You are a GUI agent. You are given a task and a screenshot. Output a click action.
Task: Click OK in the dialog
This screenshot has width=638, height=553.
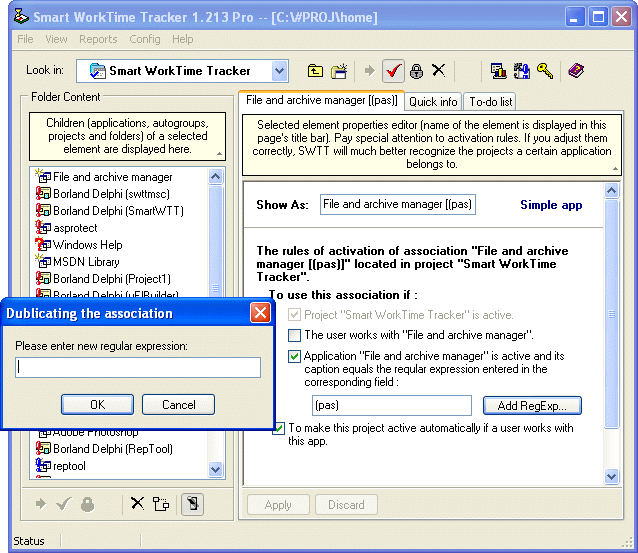(98, 404)
